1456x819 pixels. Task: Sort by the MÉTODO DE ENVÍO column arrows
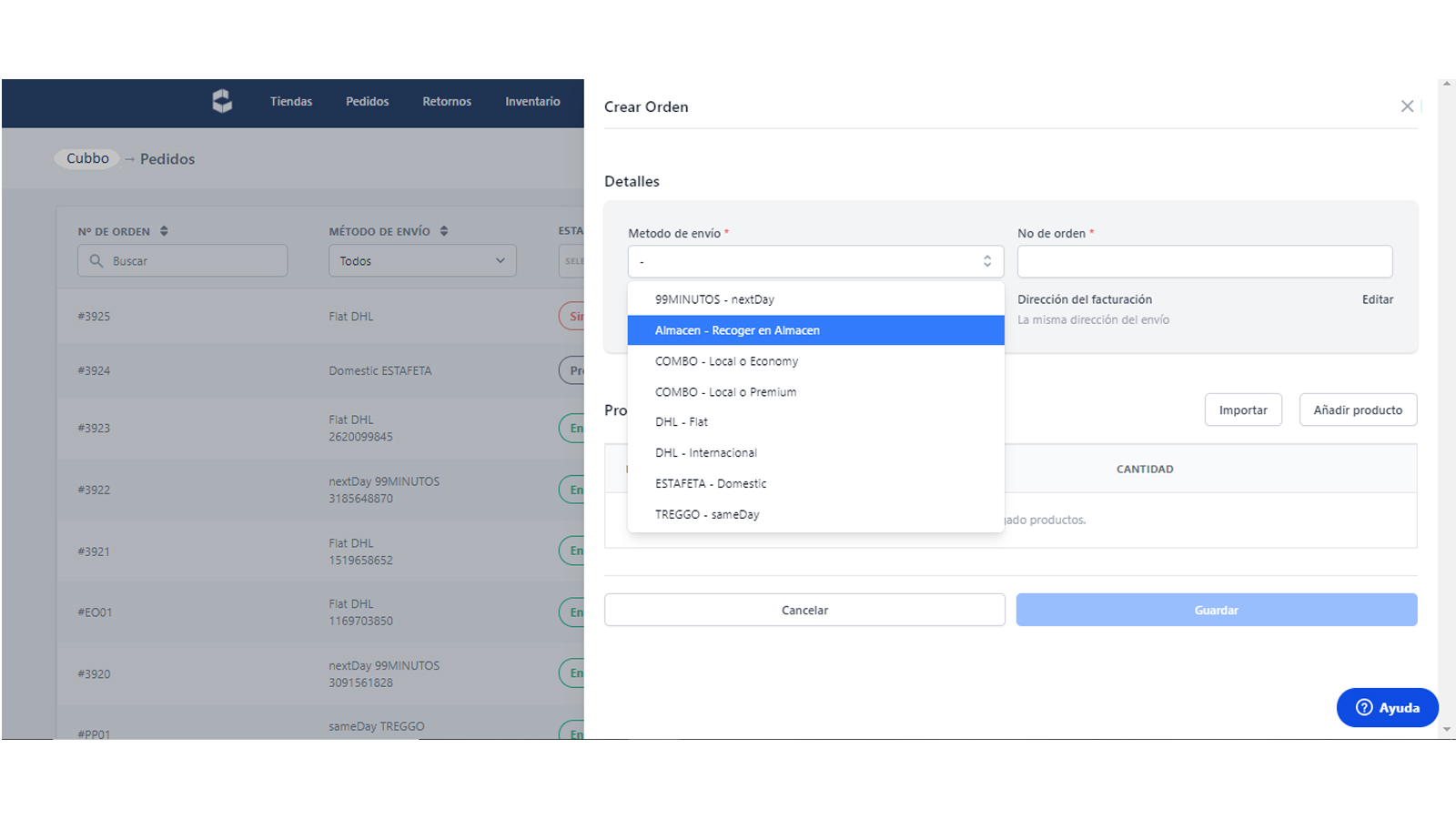coord(443,230)
